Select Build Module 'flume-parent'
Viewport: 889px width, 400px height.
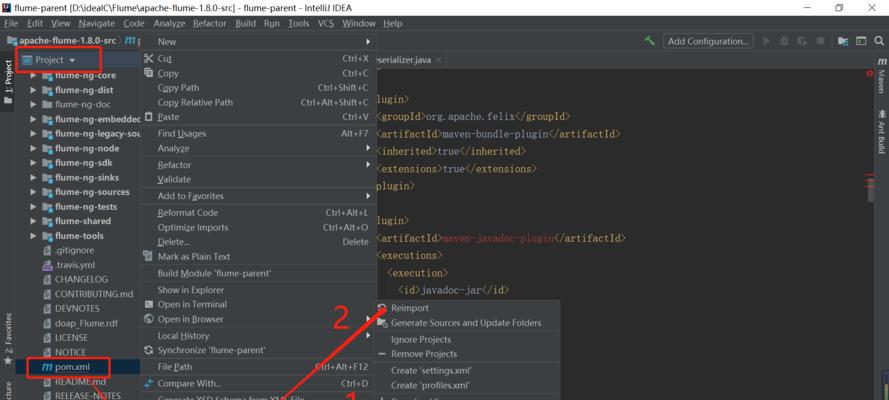pyautogui.click(x=258, y=273)
